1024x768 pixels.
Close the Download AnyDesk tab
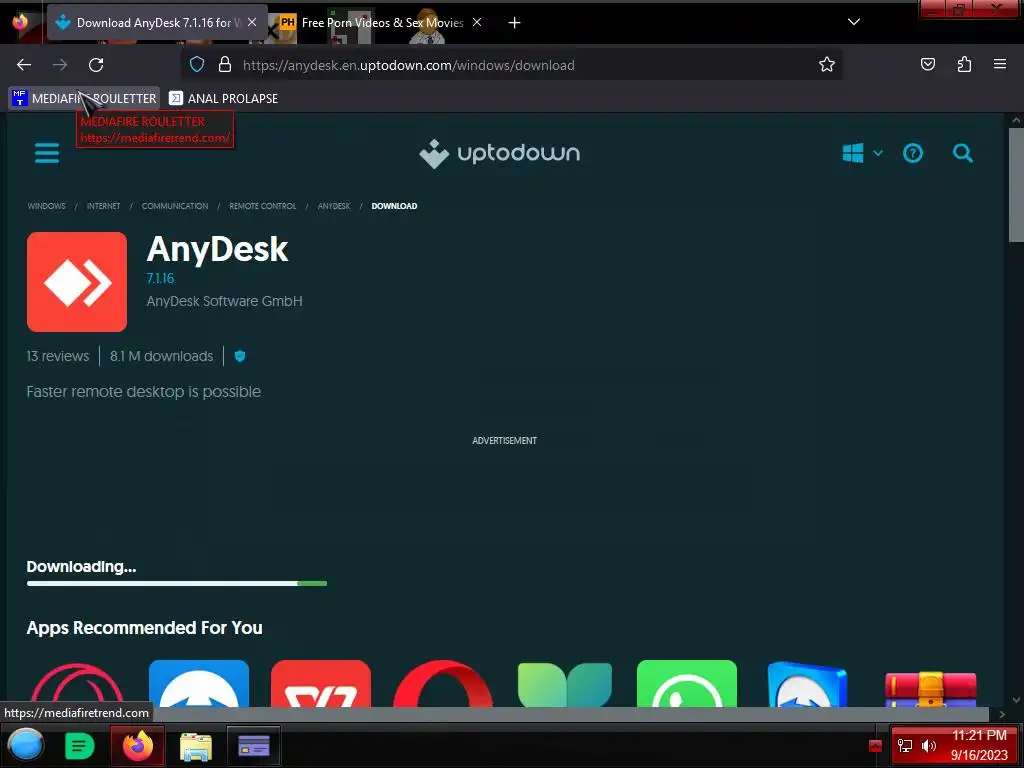(x=252, y=22)
